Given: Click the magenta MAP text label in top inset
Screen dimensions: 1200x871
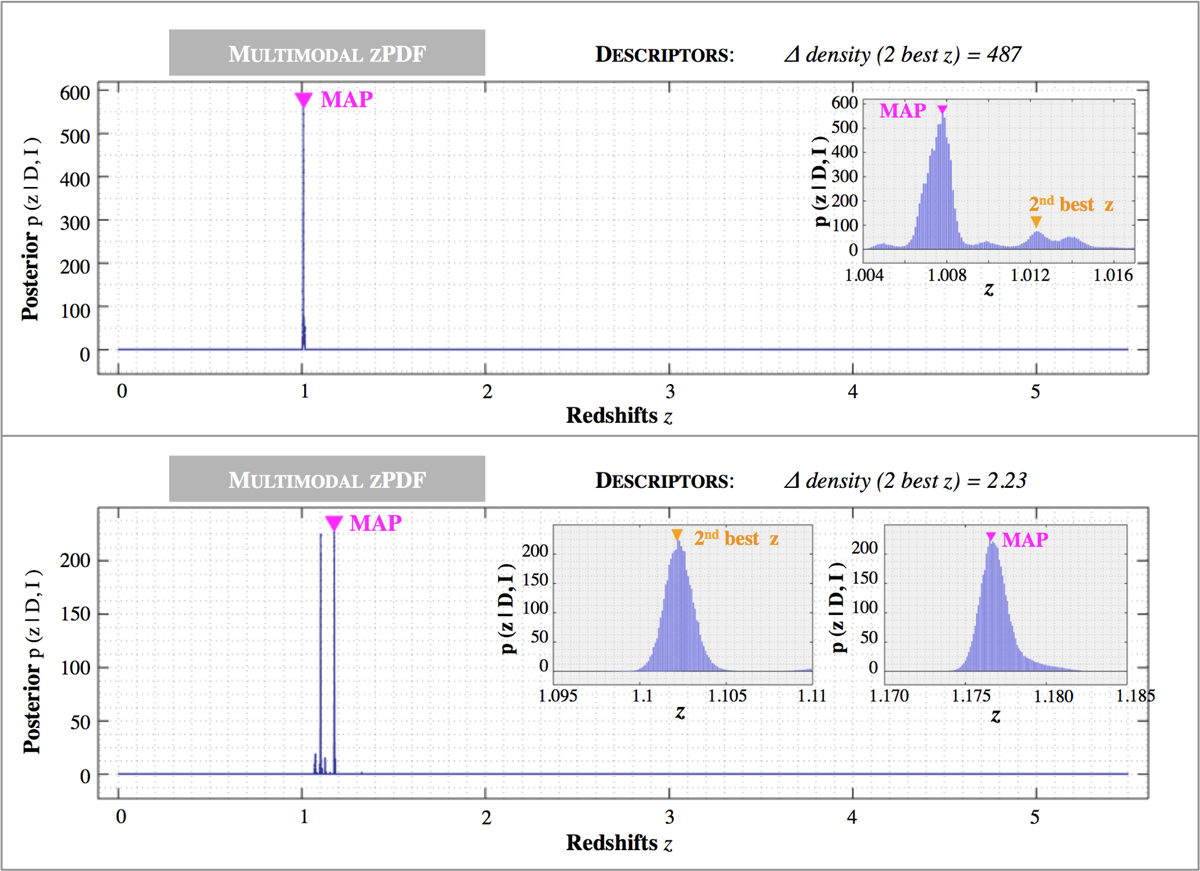Looking at the screenshot, I should pos(902,111).
